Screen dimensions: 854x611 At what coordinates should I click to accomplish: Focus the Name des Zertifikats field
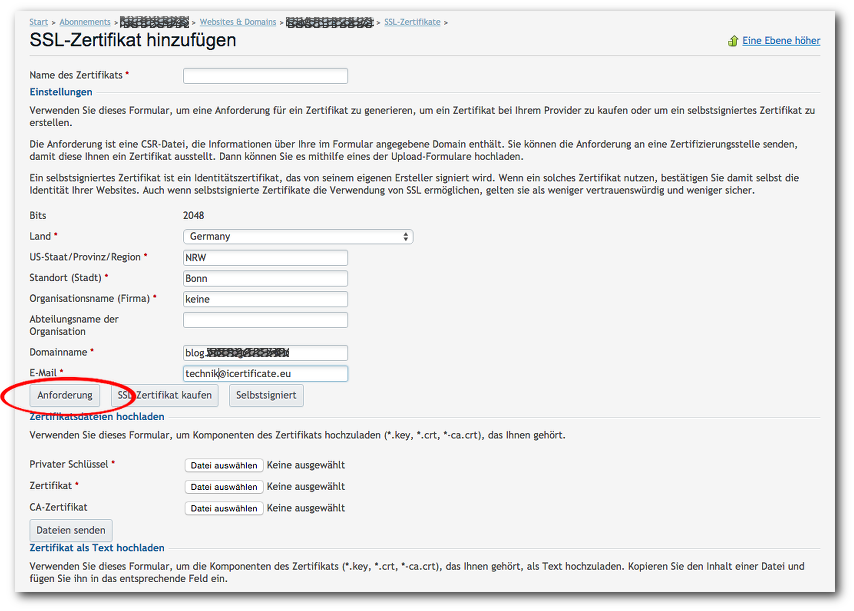point(265,76)
